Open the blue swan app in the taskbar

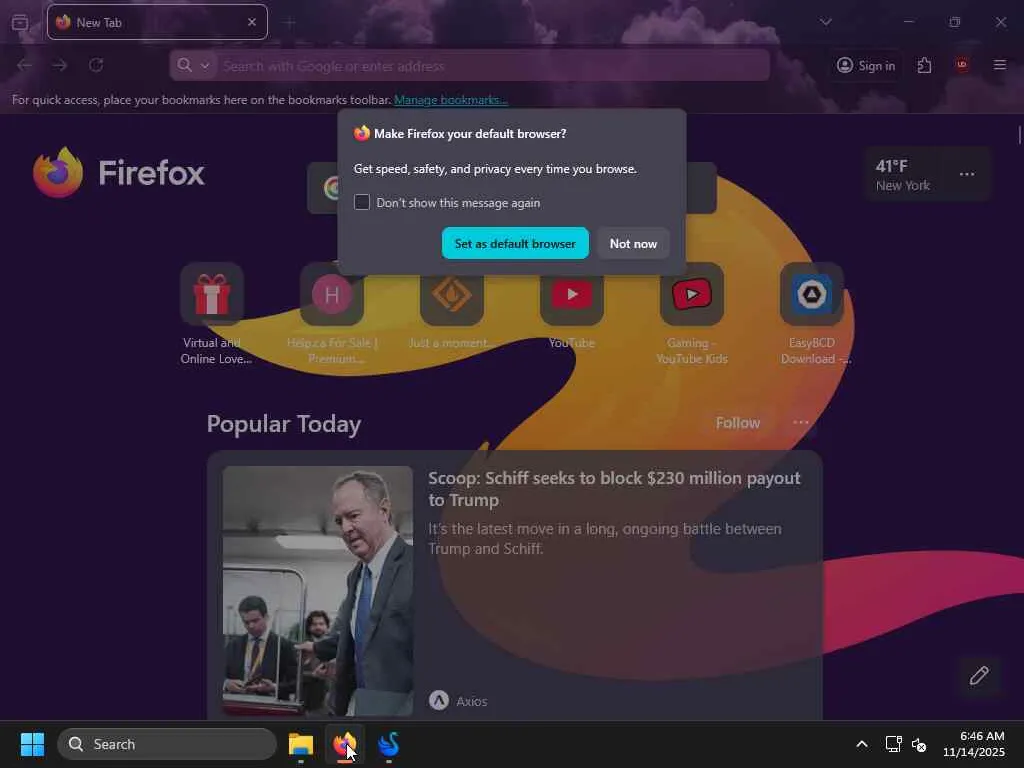tap(389, 744)
